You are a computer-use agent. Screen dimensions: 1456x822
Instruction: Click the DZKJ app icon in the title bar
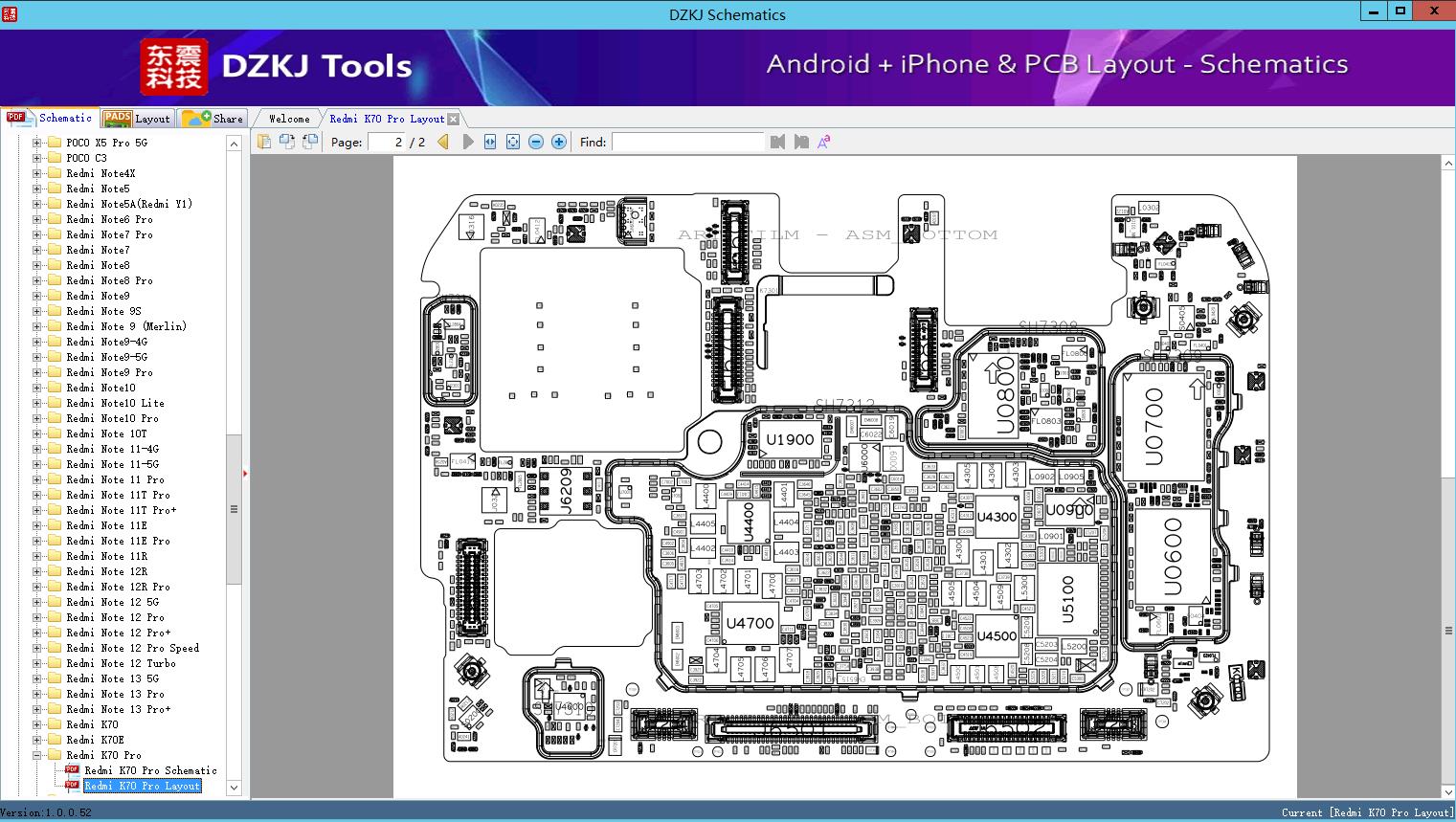10,13
